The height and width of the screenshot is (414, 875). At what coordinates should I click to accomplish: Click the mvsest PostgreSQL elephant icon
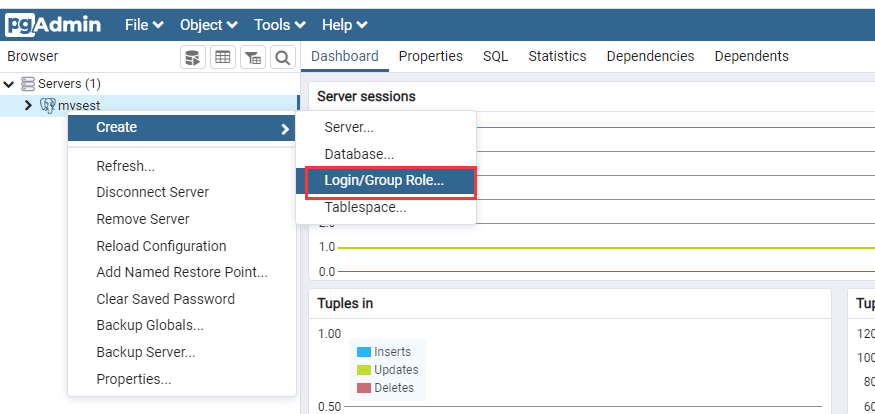pyautogui.click(x=47, y=105)
